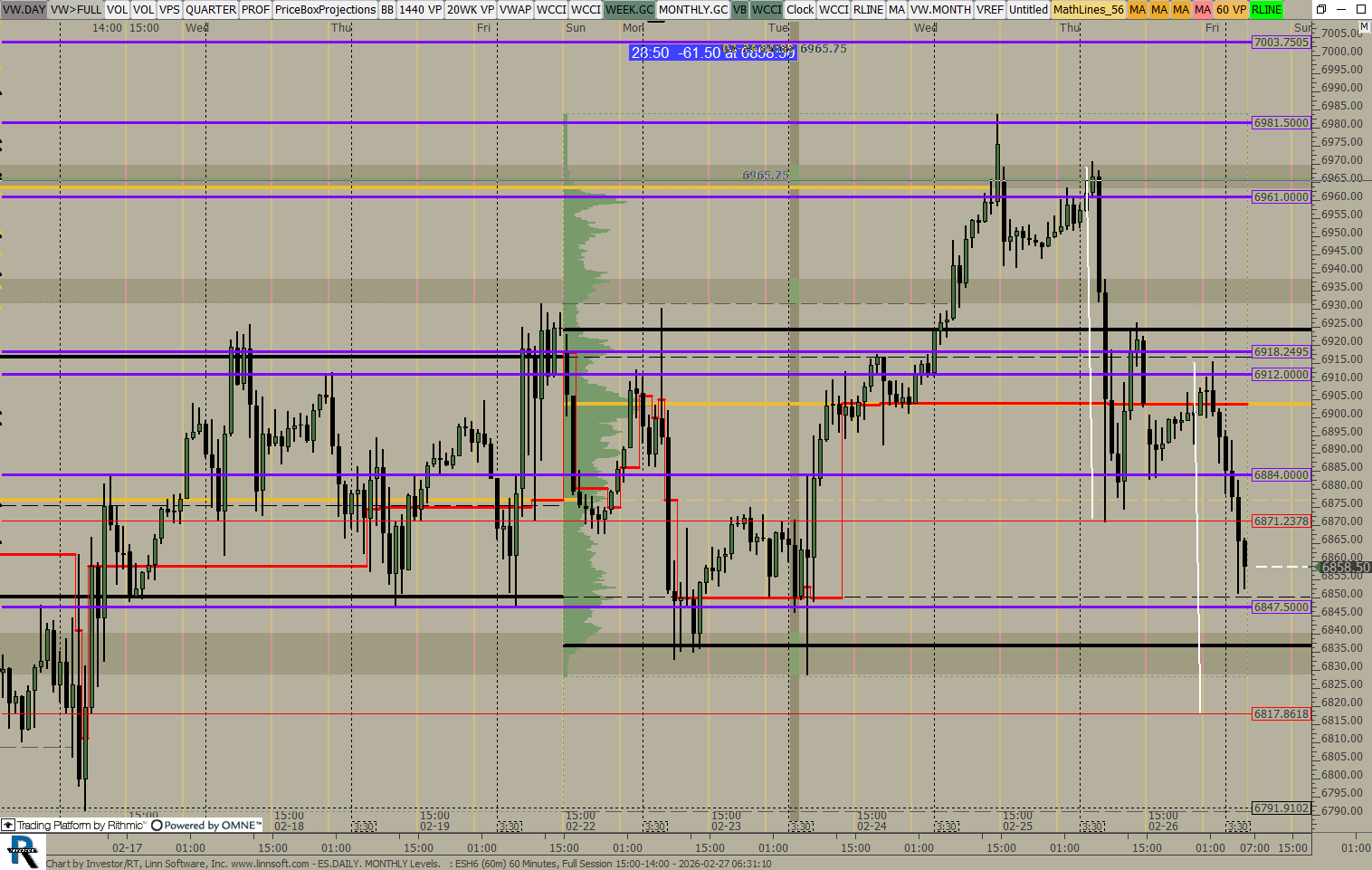The image size is (1372, 870).
Task: Click the restore window icon
Action: pyautogui.click(x=1320, y=9)
